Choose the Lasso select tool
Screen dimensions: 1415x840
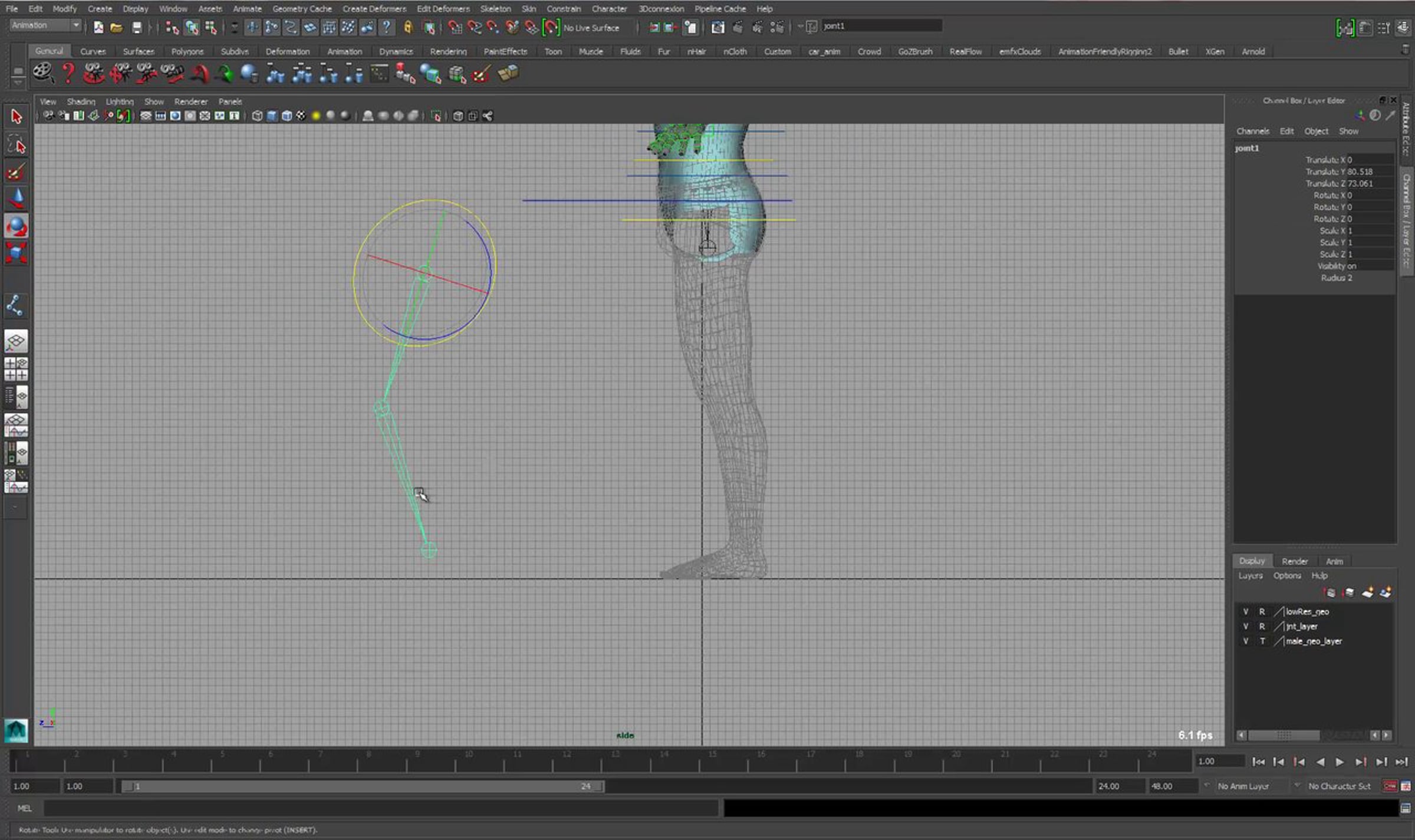[16, 144]
